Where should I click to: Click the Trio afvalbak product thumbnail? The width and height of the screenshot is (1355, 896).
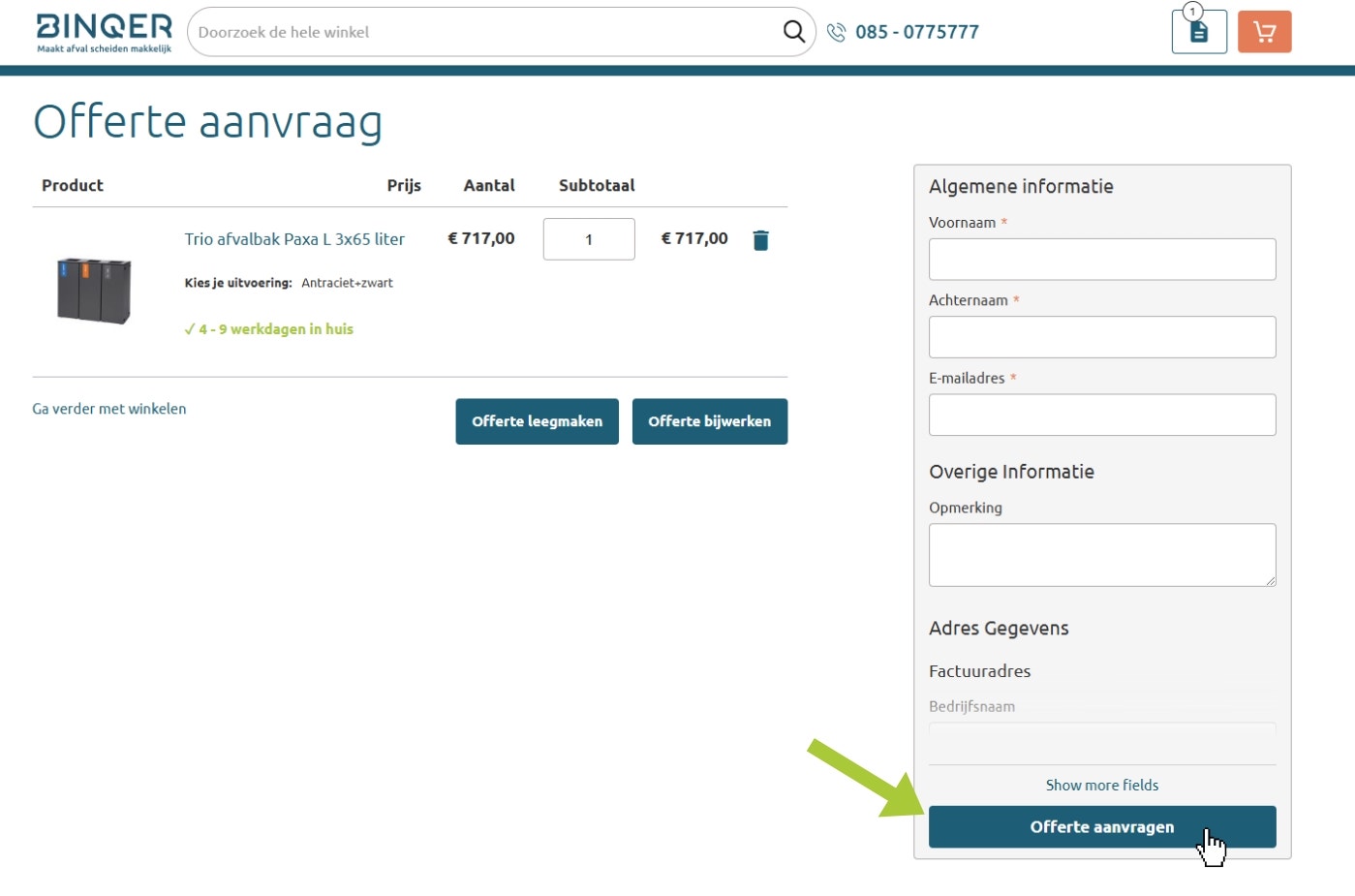pos(93,289)
